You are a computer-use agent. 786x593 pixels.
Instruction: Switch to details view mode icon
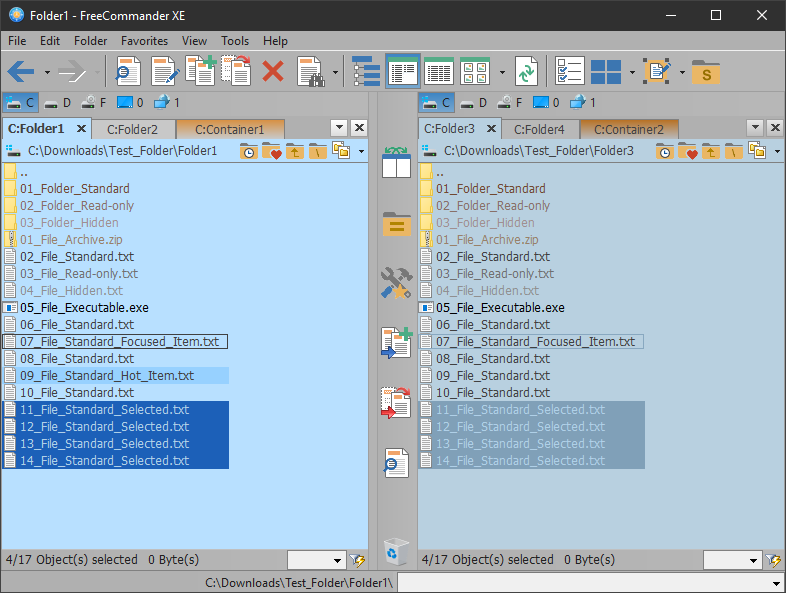(439, 71)
